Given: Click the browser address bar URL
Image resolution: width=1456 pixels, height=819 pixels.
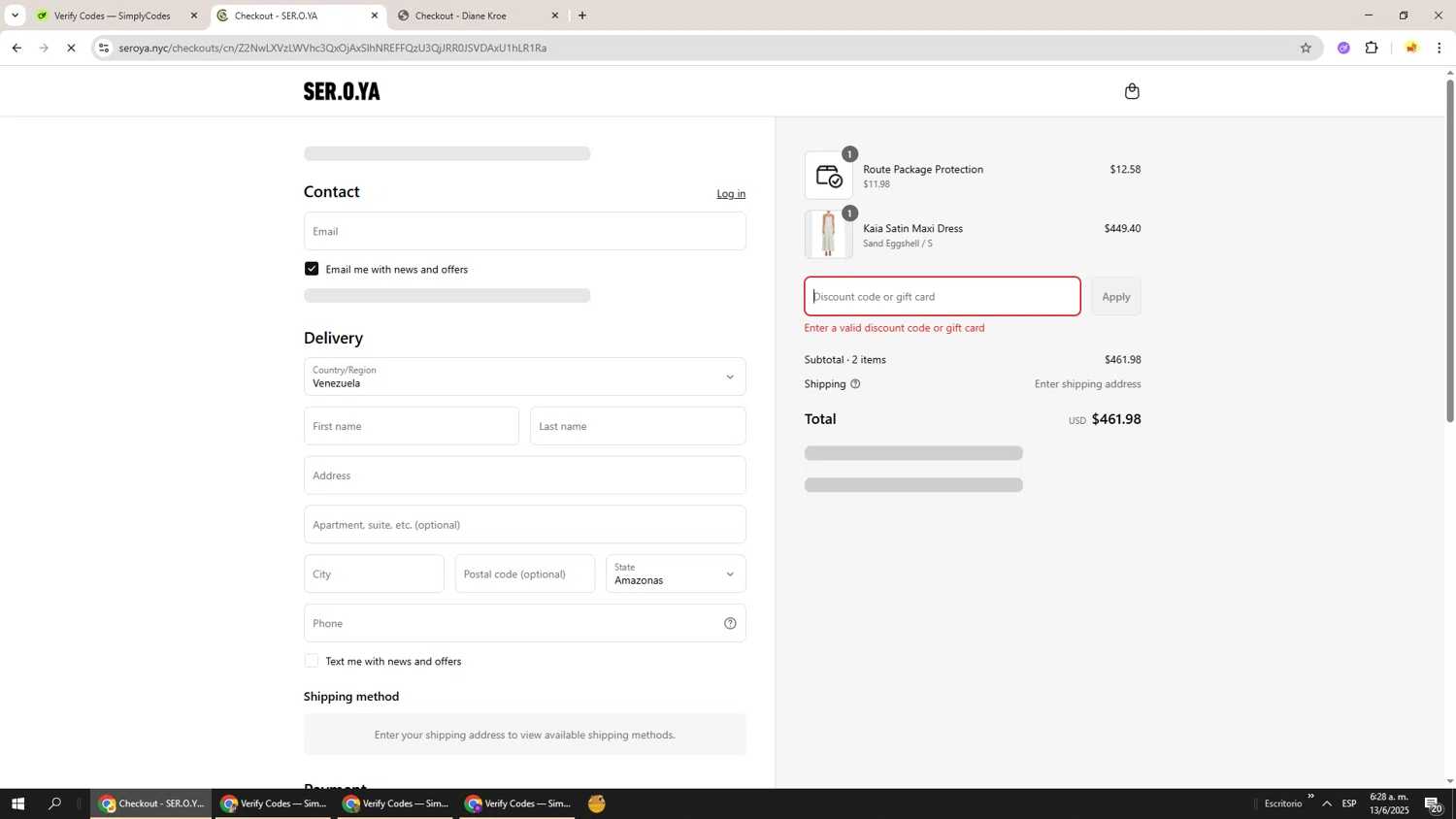Looking at the screenshot, I should [333, 48].
